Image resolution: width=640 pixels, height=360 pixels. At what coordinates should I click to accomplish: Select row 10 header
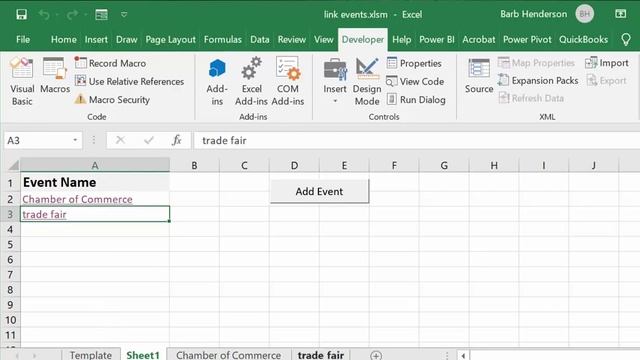10,320
